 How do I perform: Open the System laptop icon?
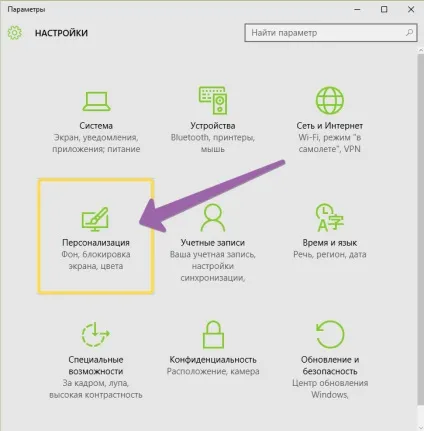[x=96, y=101]
